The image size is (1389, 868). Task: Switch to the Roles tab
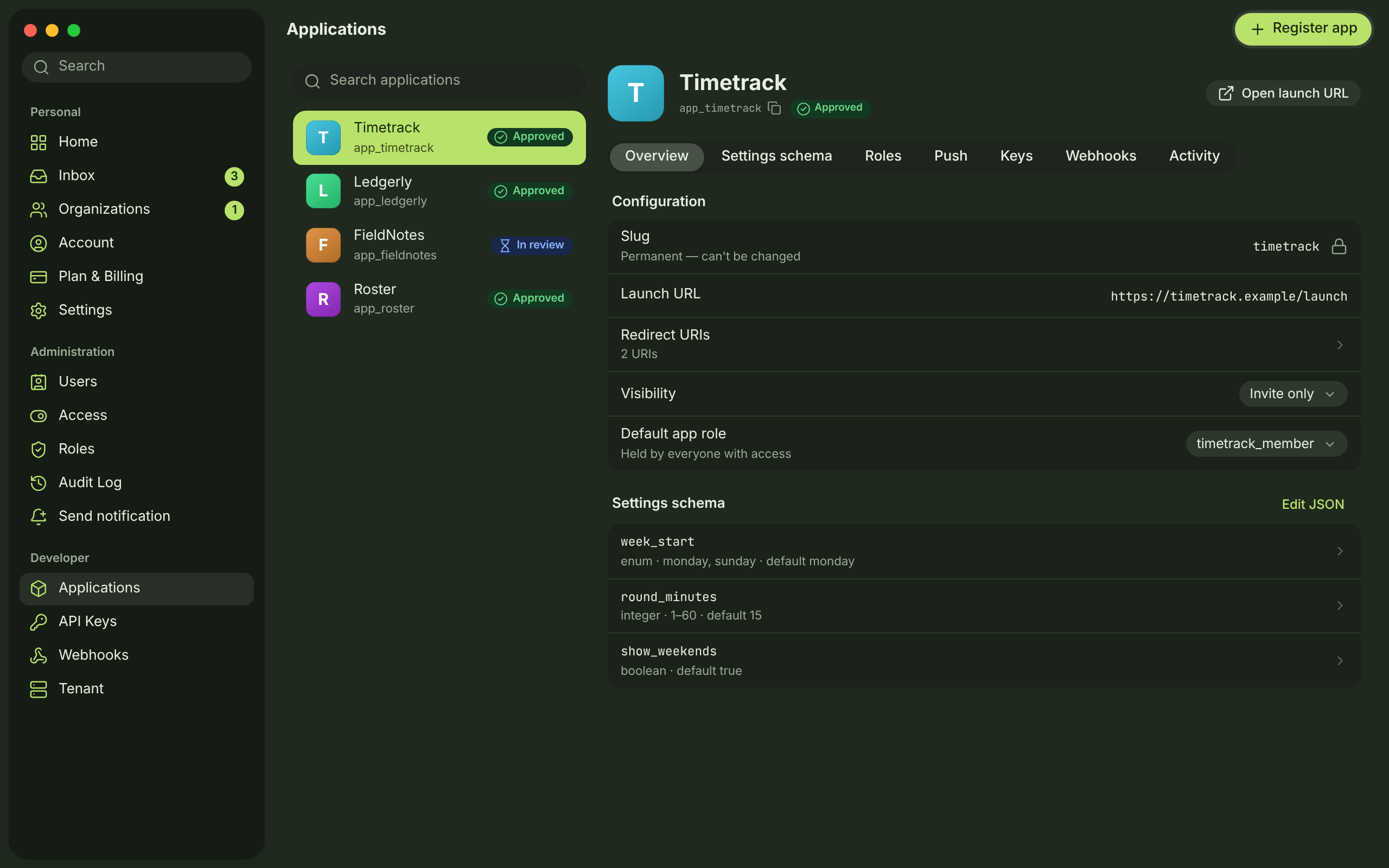tap(883, 156)
